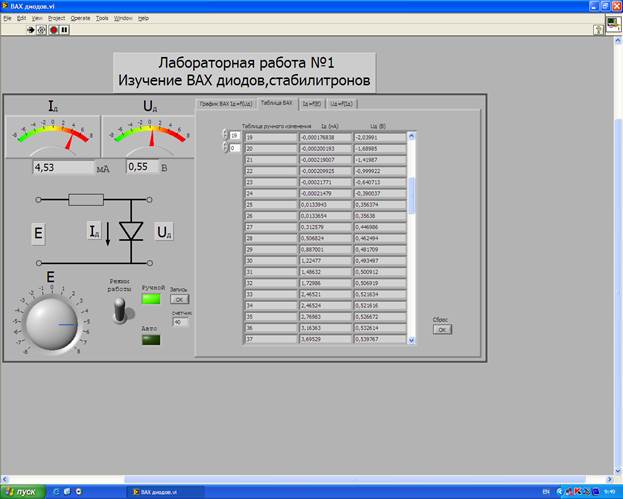
Task: Click the 0,55 В voltage readout field
Action: [x=142, y=166]
